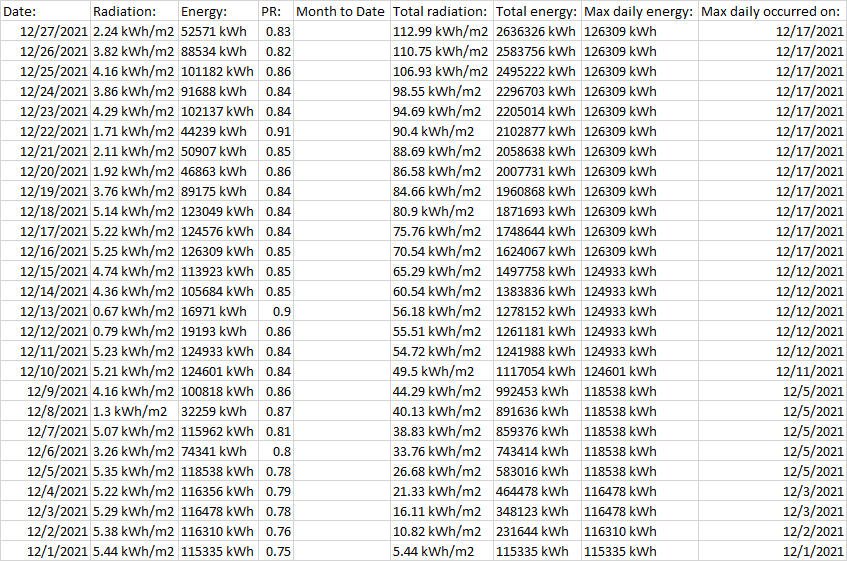Viewport: 847px width, 561px height.
Task: Click energy cell 102137 kWh
Action: (218, 111)
